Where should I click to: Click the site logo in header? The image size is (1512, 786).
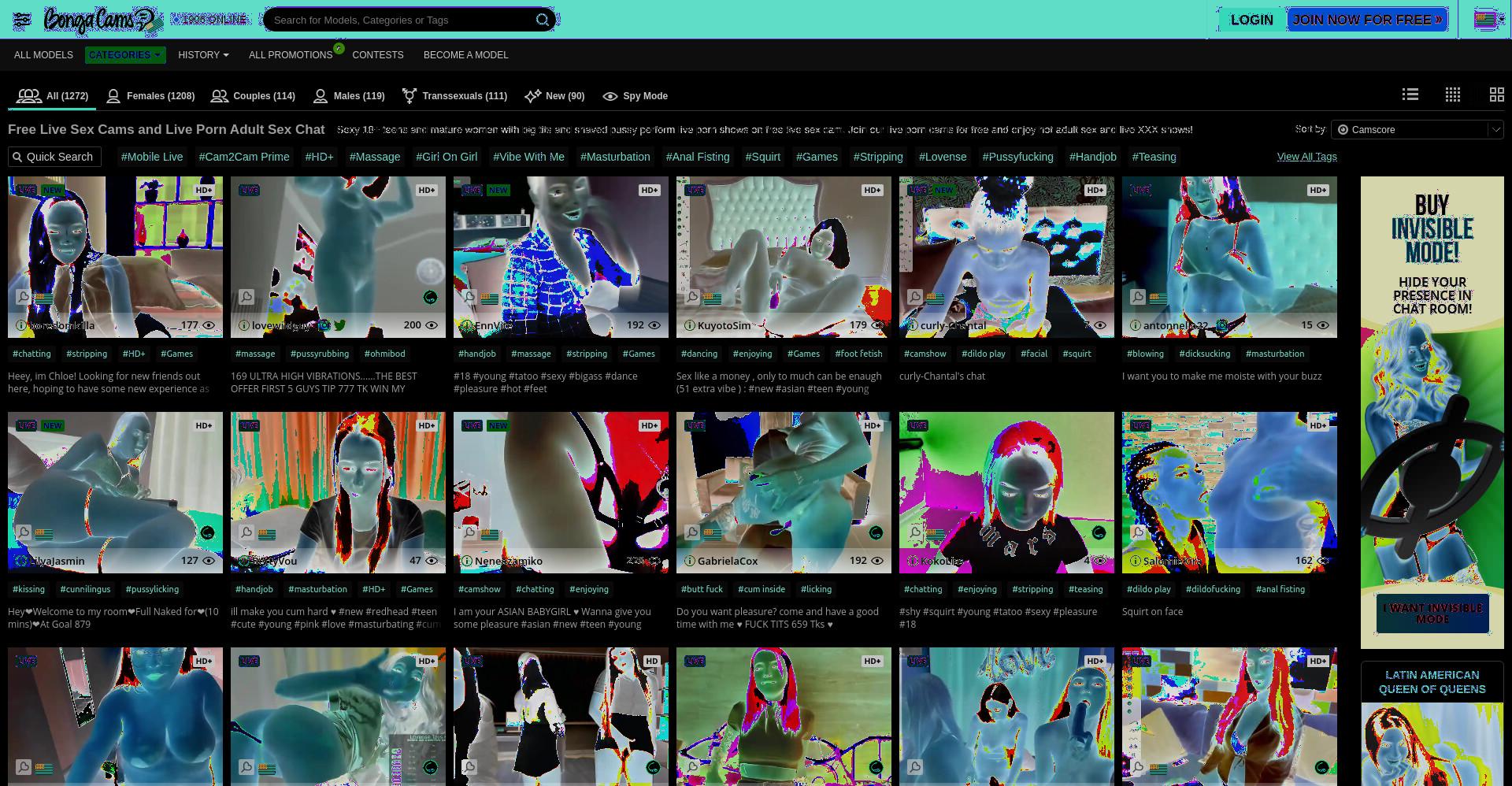coord(103,20)
